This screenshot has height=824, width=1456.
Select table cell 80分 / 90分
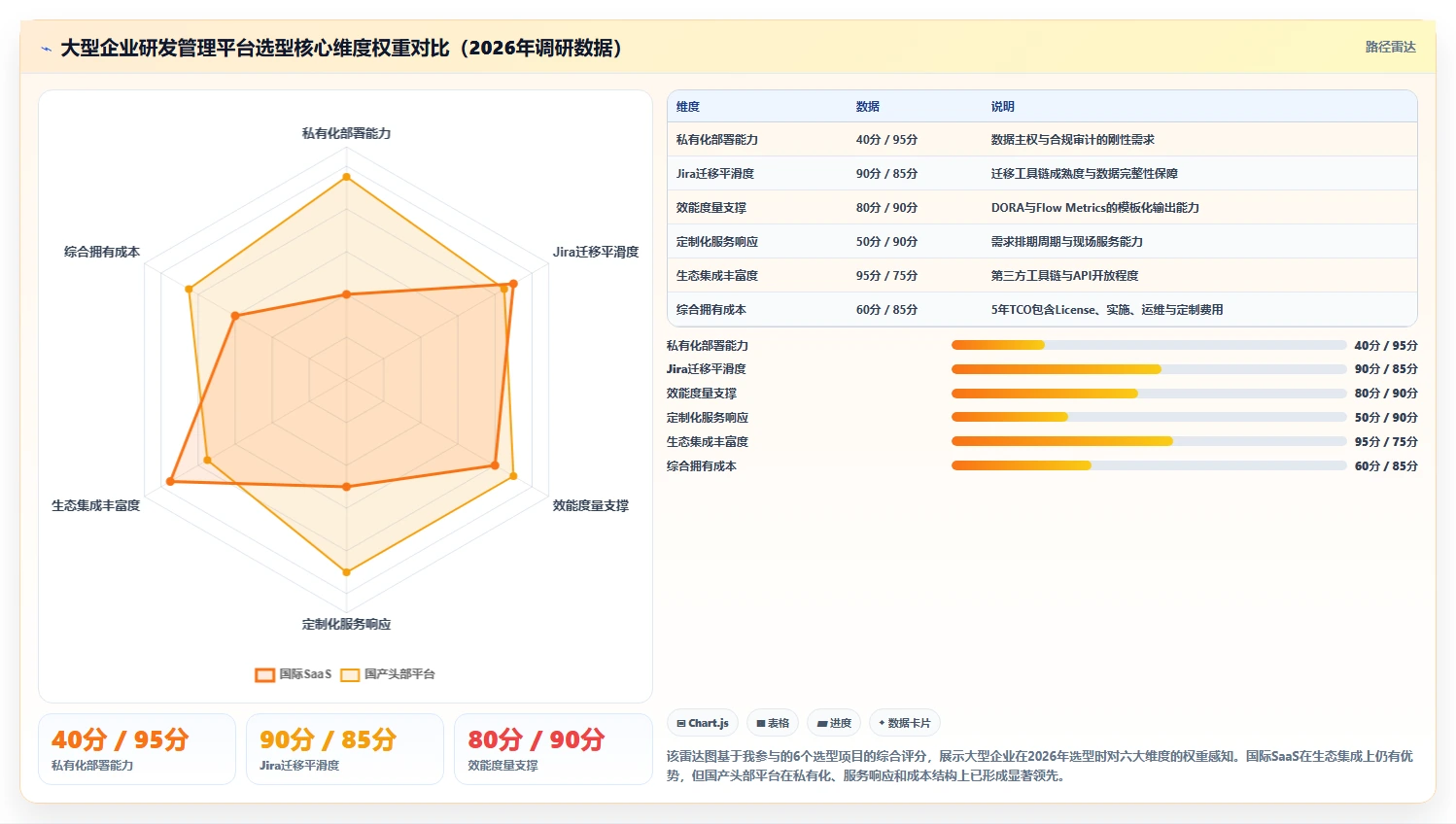click(x=886, y=208)
